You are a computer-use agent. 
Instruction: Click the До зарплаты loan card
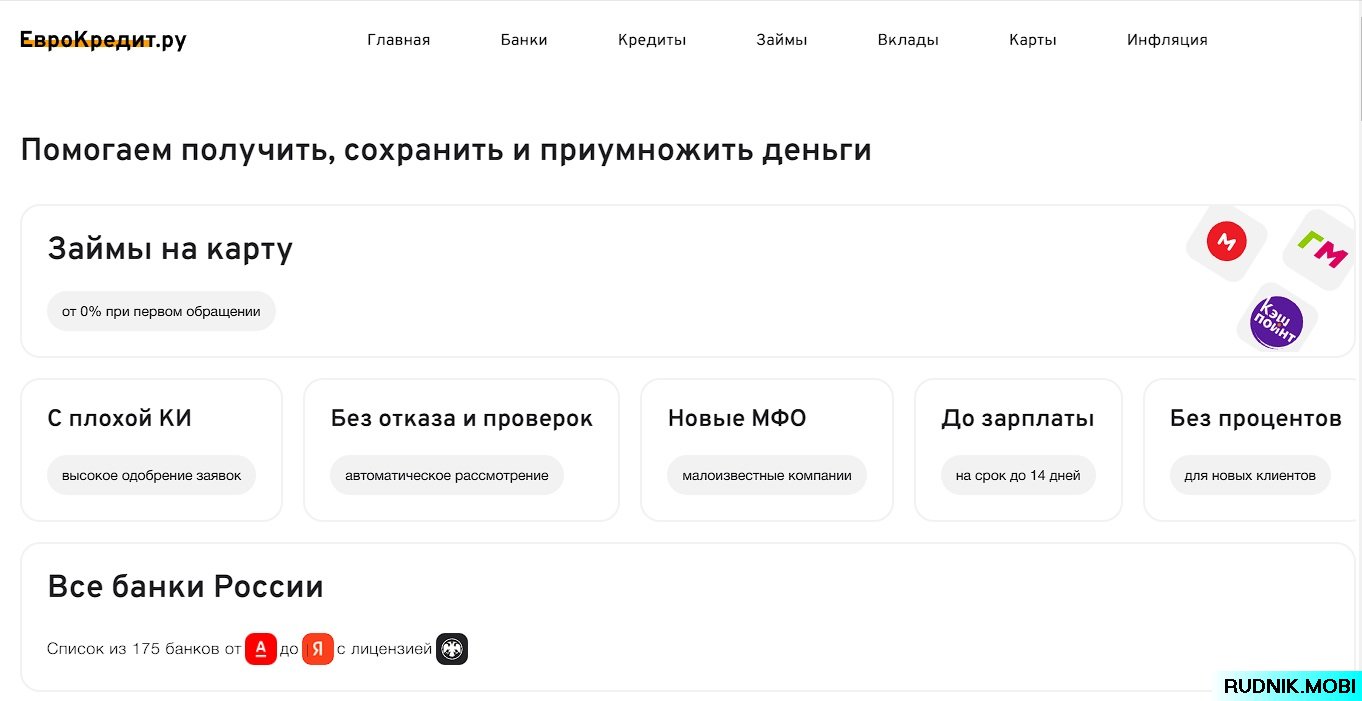tap(1018, 449)
